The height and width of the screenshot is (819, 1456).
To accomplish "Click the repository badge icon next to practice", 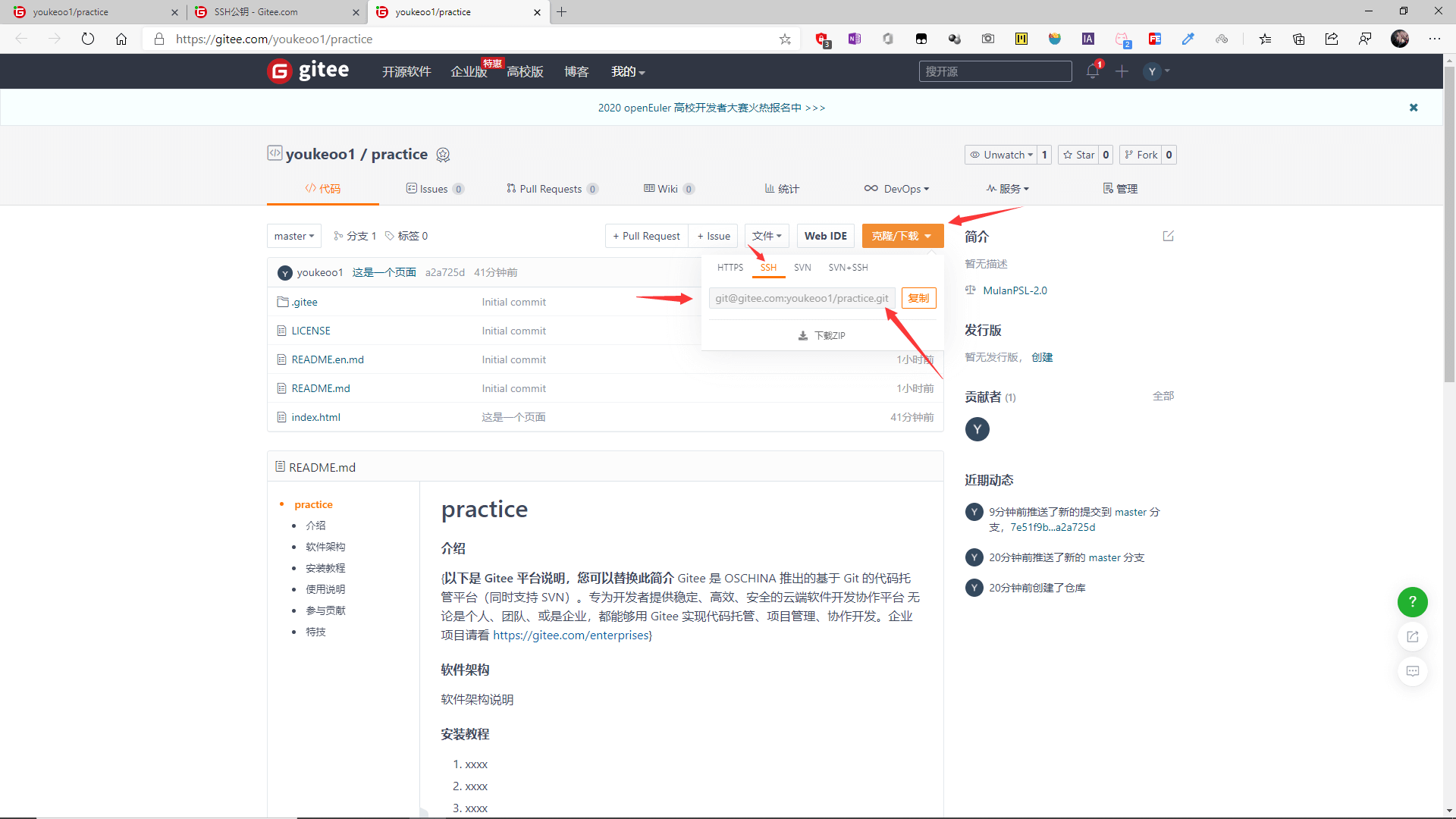I will coord(443,155).
